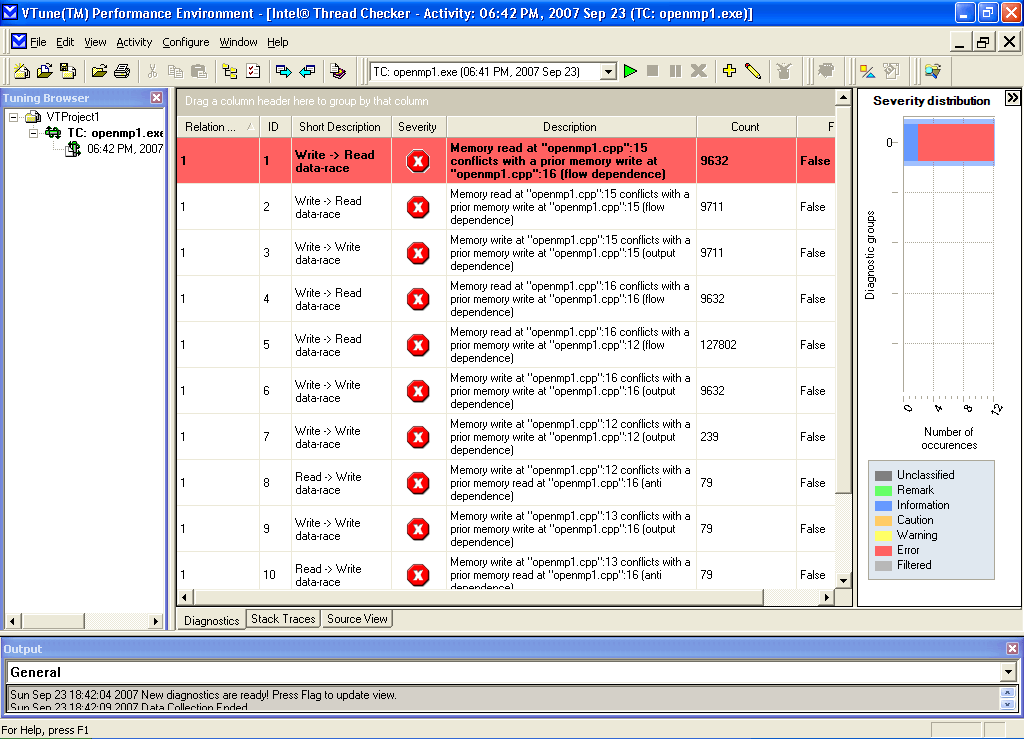Select the 06:42 PM, 2007 activity result
The width and height of the screenshot is (1024, 739).
tap(125, 149)
